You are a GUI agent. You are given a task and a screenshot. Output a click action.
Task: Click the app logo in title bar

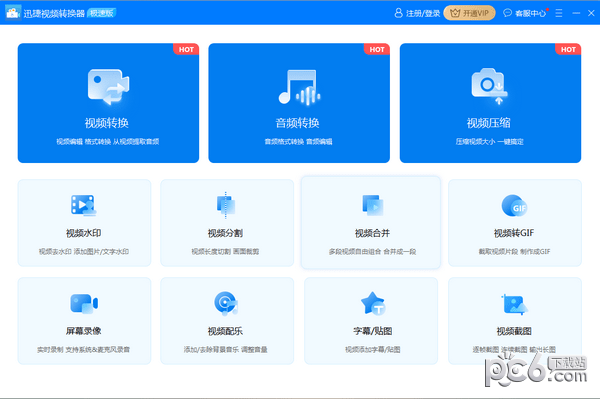[13, 13]
